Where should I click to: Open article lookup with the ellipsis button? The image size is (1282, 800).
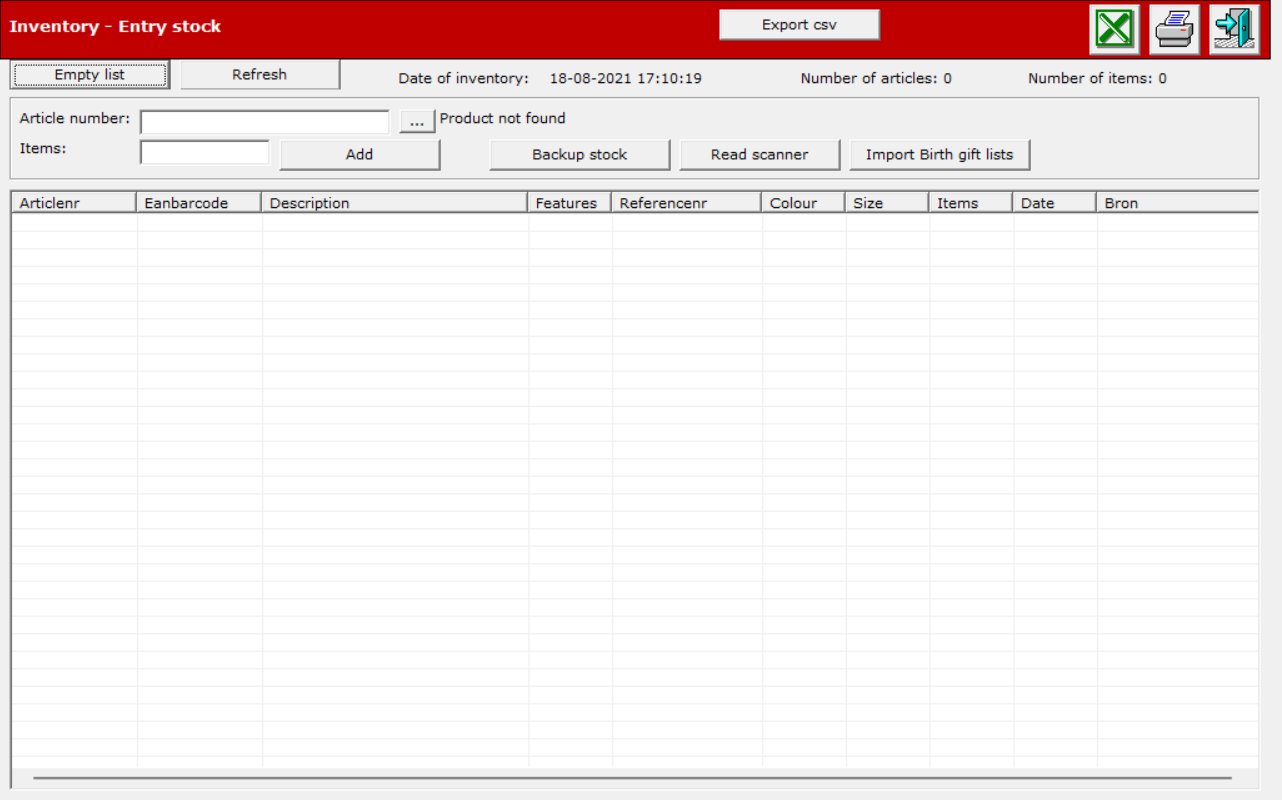click(417, 121)
